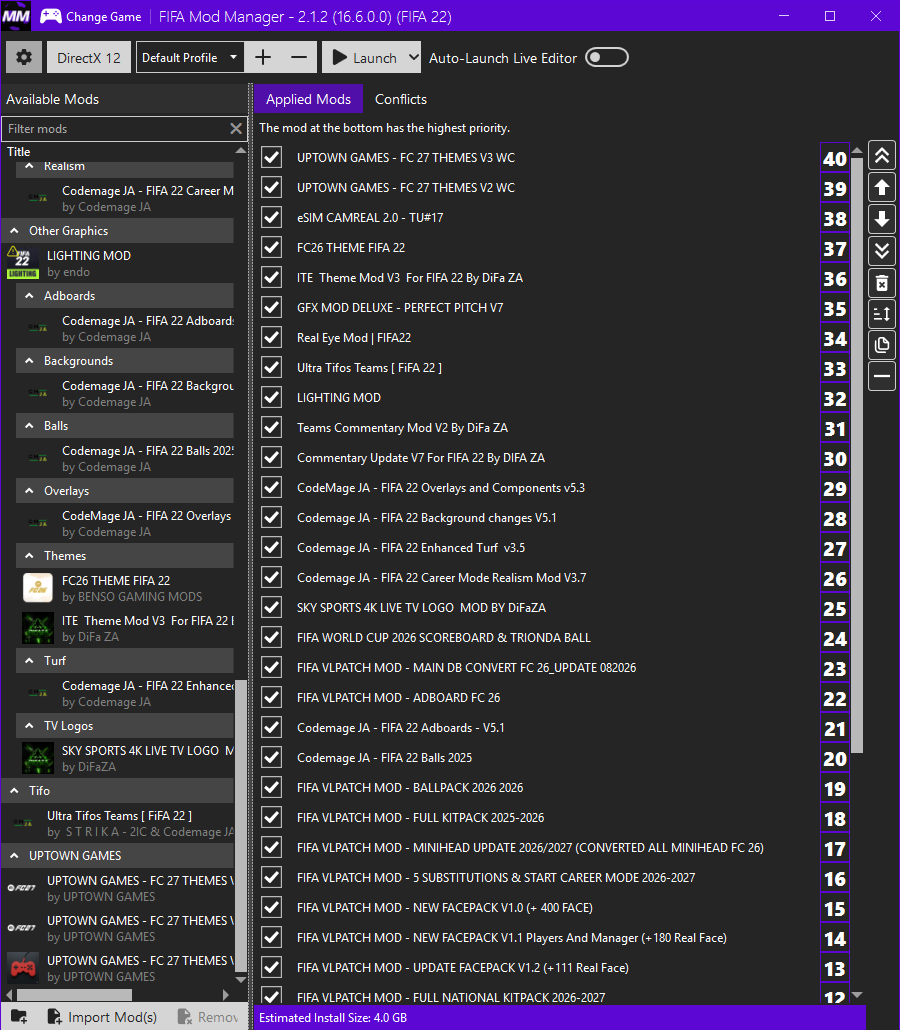
Task: Collapse the Backgrounds group
Action: coord(30,361)
